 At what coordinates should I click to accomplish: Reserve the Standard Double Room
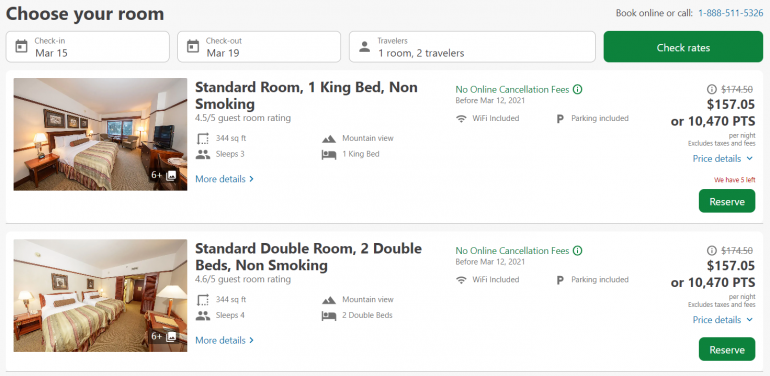727,349
